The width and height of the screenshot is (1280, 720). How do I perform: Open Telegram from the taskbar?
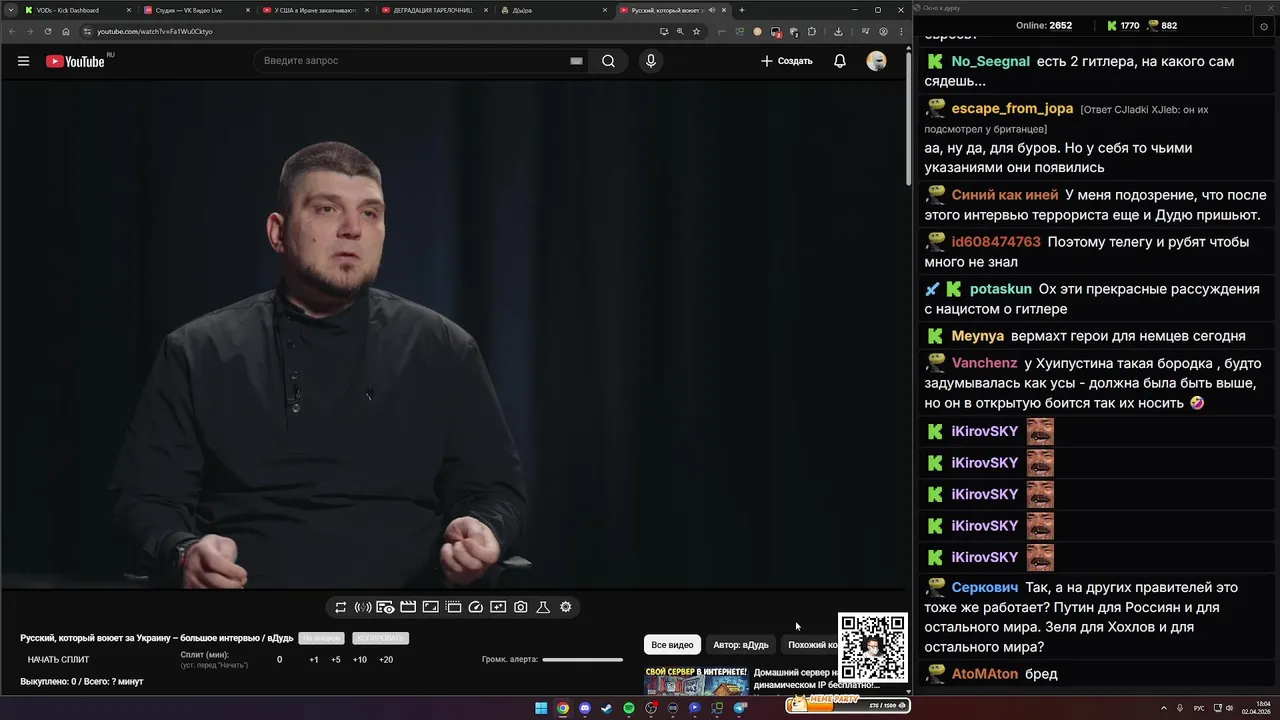(740, 708)
